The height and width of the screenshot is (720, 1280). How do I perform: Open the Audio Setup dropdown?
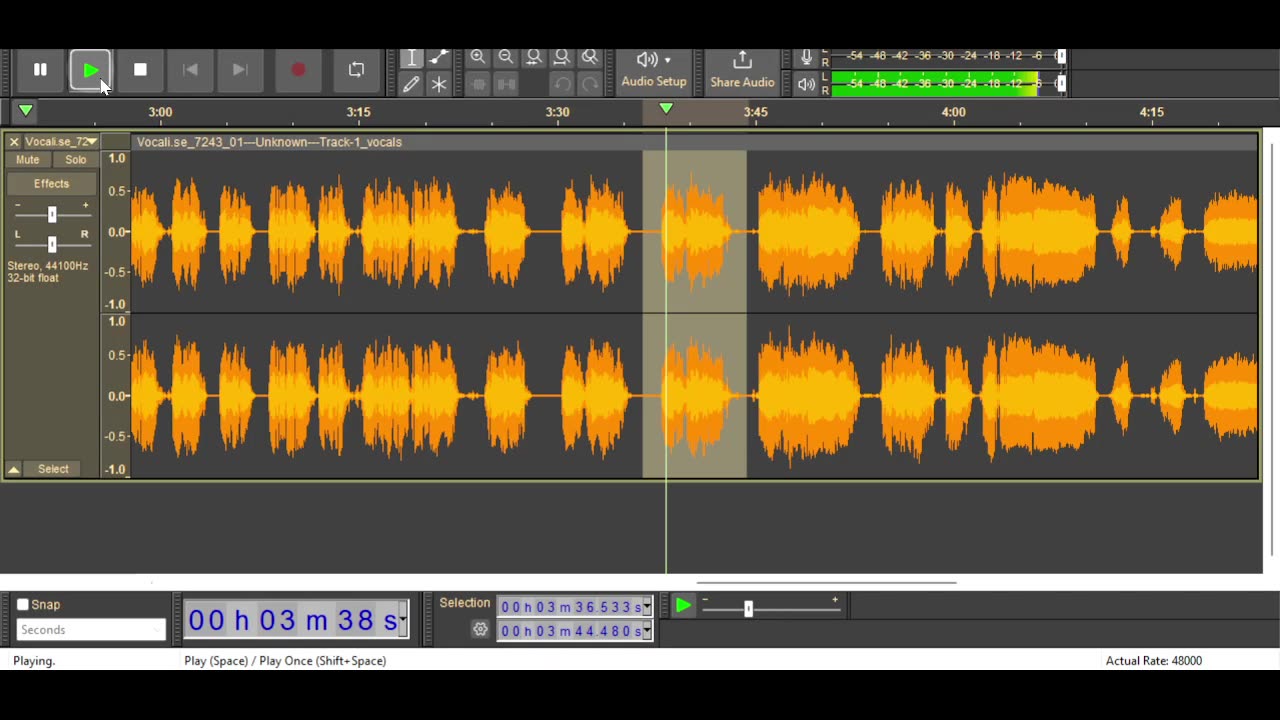point(654,69)
